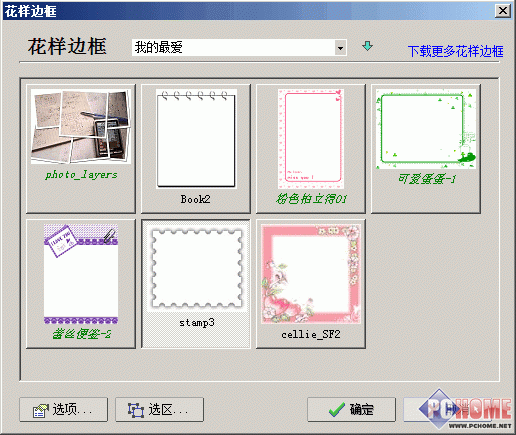The width and height of the screenshot is (516, 435).
Task: Select the cellie_SF2 floral frame
Action: coord(311,284)
